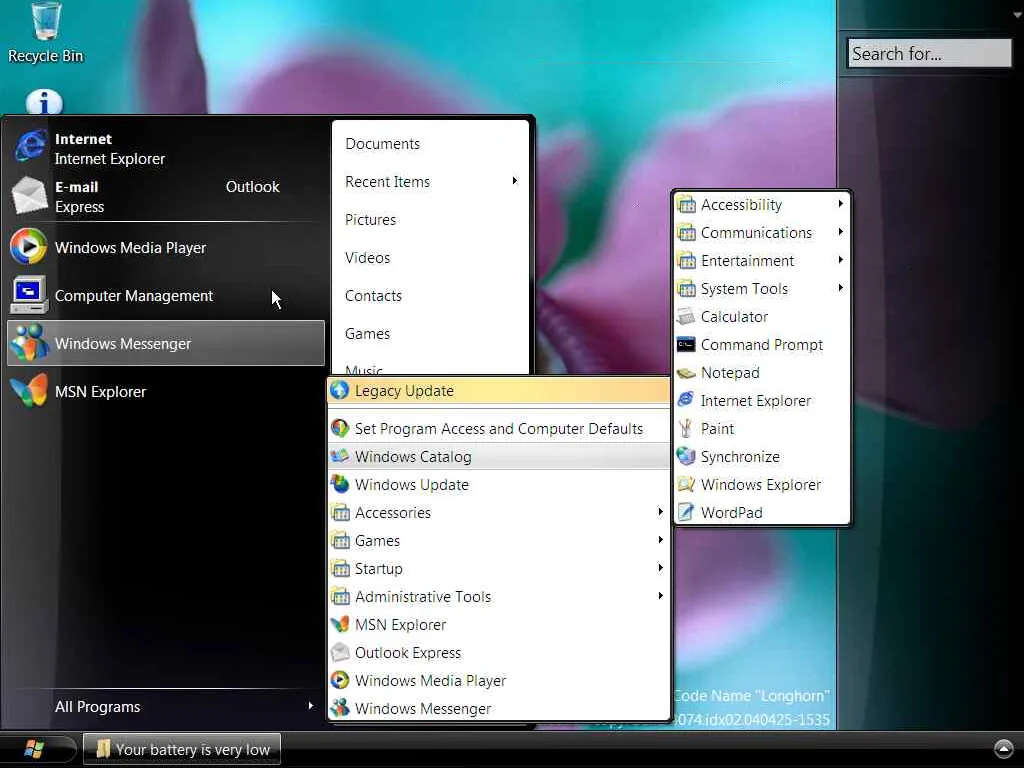Click the Windows Update icon

(x=340, y=485)
